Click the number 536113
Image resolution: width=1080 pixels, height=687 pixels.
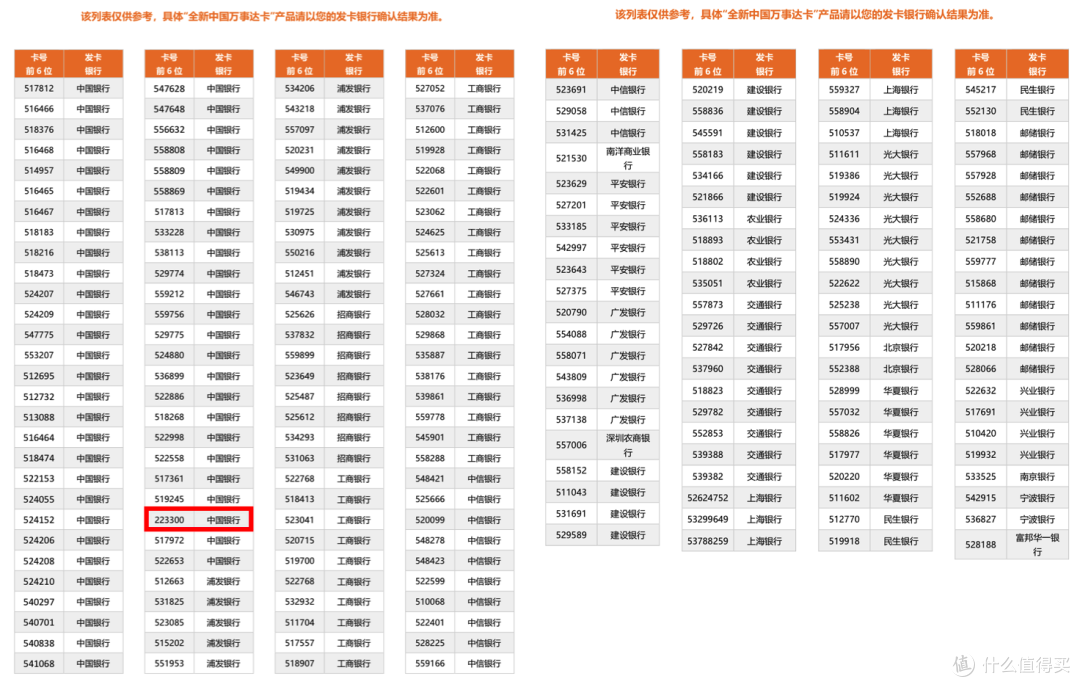tap(707, 218)
